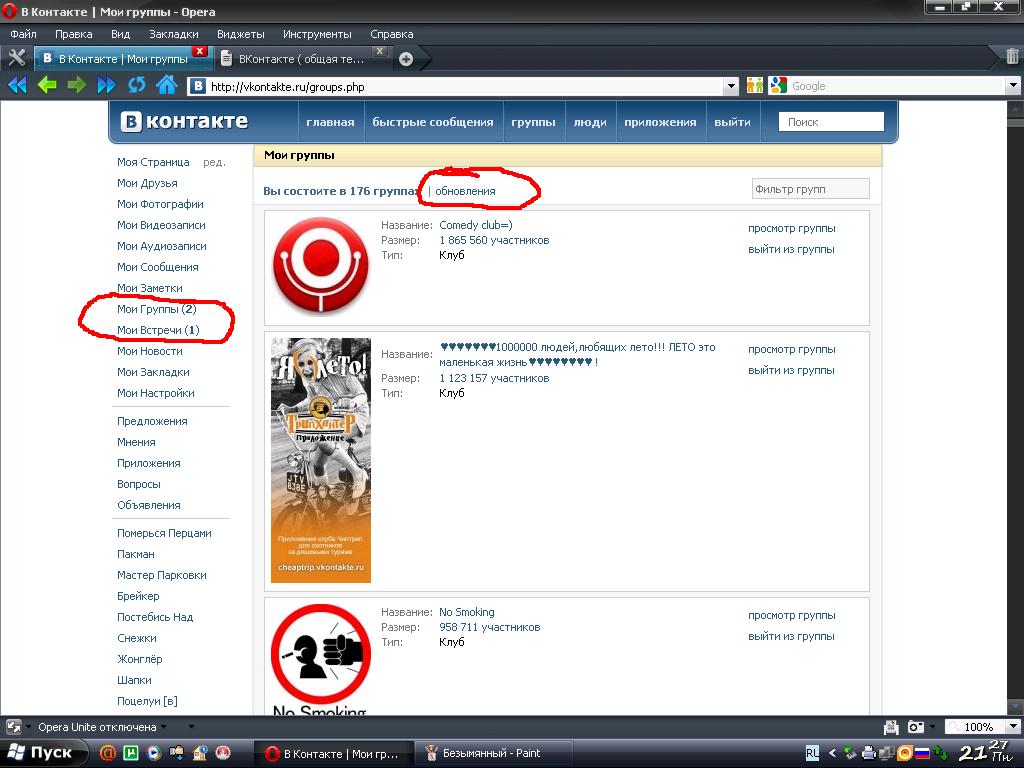Open the closed tabs trash can

[1012, 57]
